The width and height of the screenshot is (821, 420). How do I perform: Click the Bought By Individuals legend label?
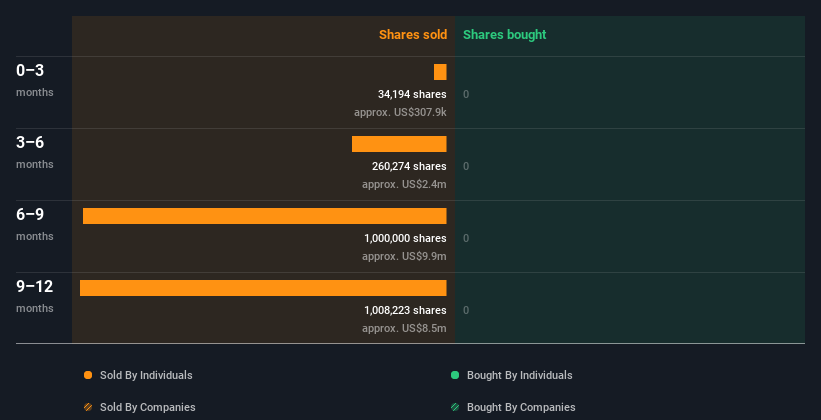click(x=519, y=375)
